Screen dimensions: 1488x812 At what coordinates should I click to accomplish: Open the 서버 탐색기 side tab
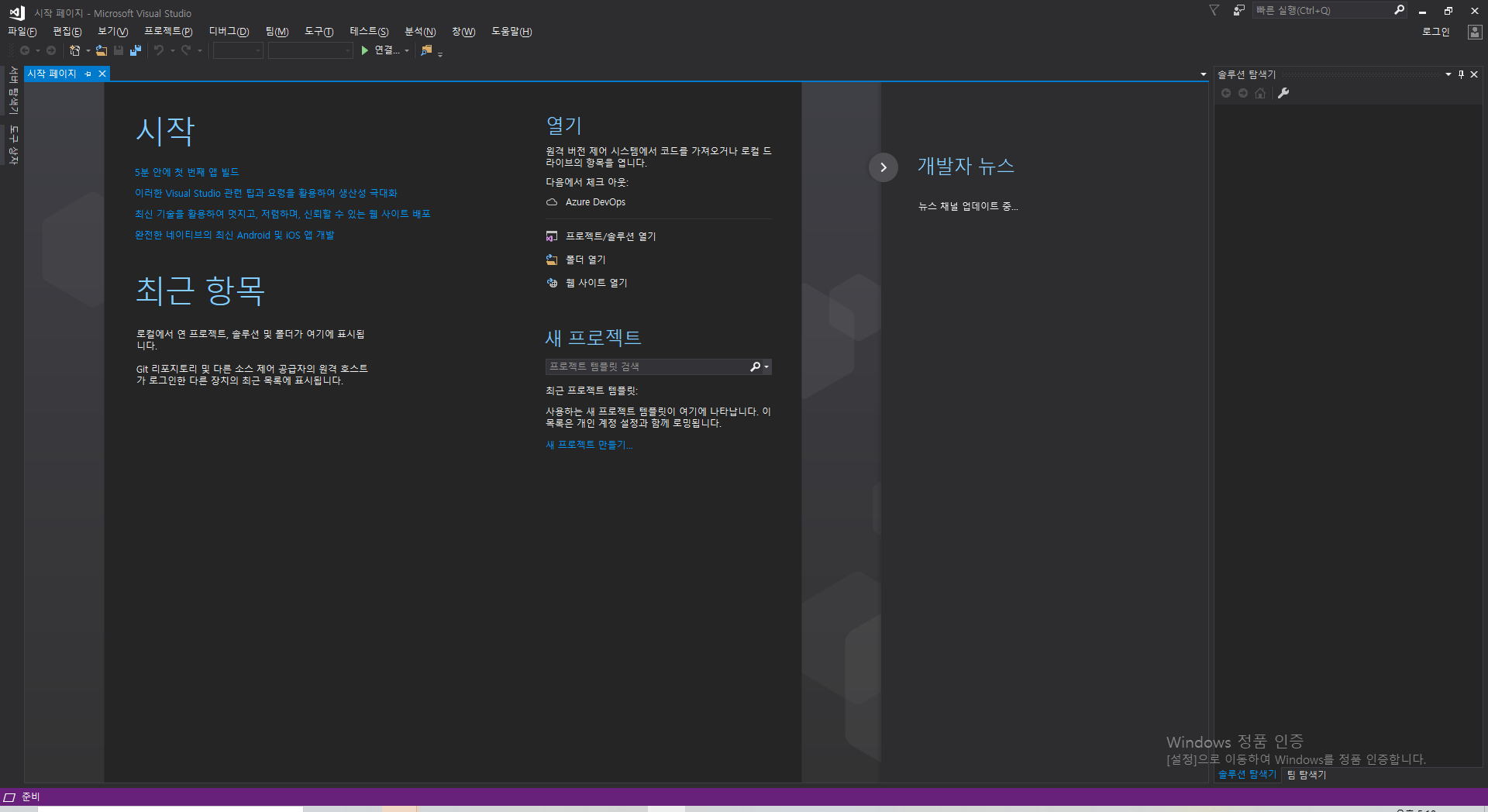[13, 91]
